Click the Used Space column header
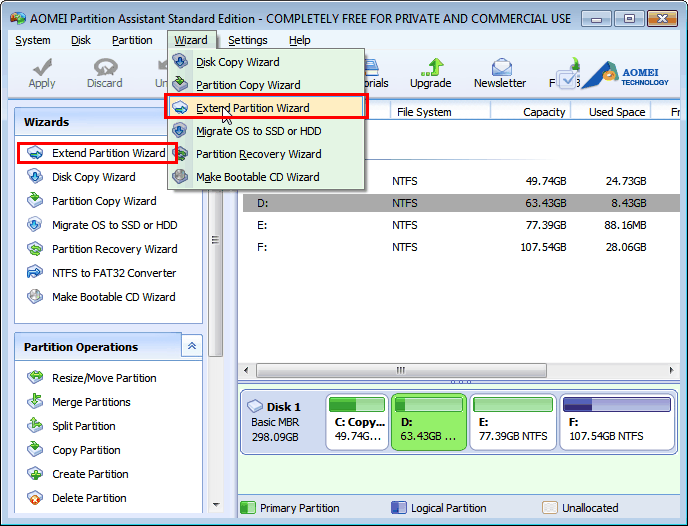 click(611, 112)
